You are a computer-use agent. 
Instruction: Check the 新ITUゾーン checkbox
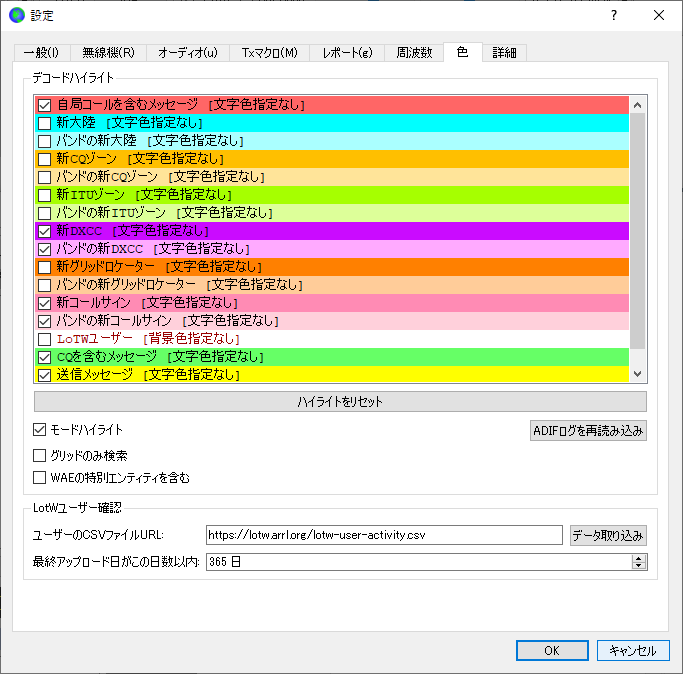44,195
